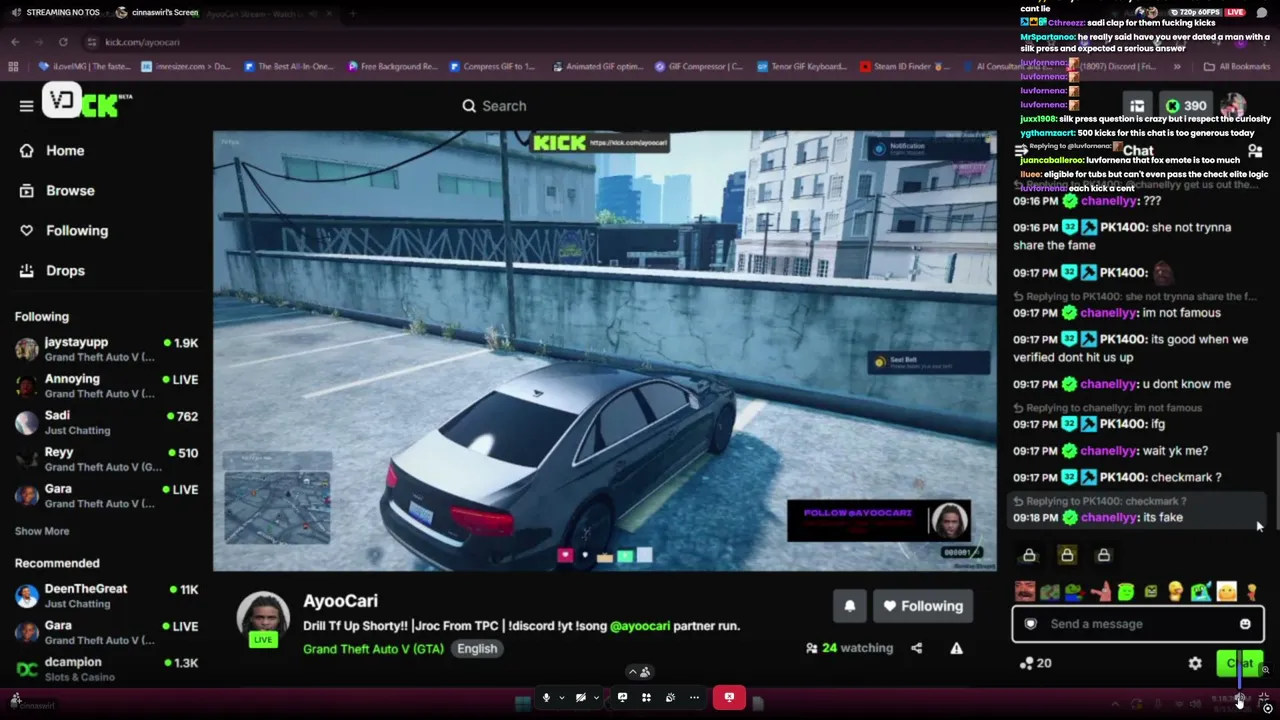Insert the green blob with halo emote
1280x720 pixels.
tap(1126, 592)
